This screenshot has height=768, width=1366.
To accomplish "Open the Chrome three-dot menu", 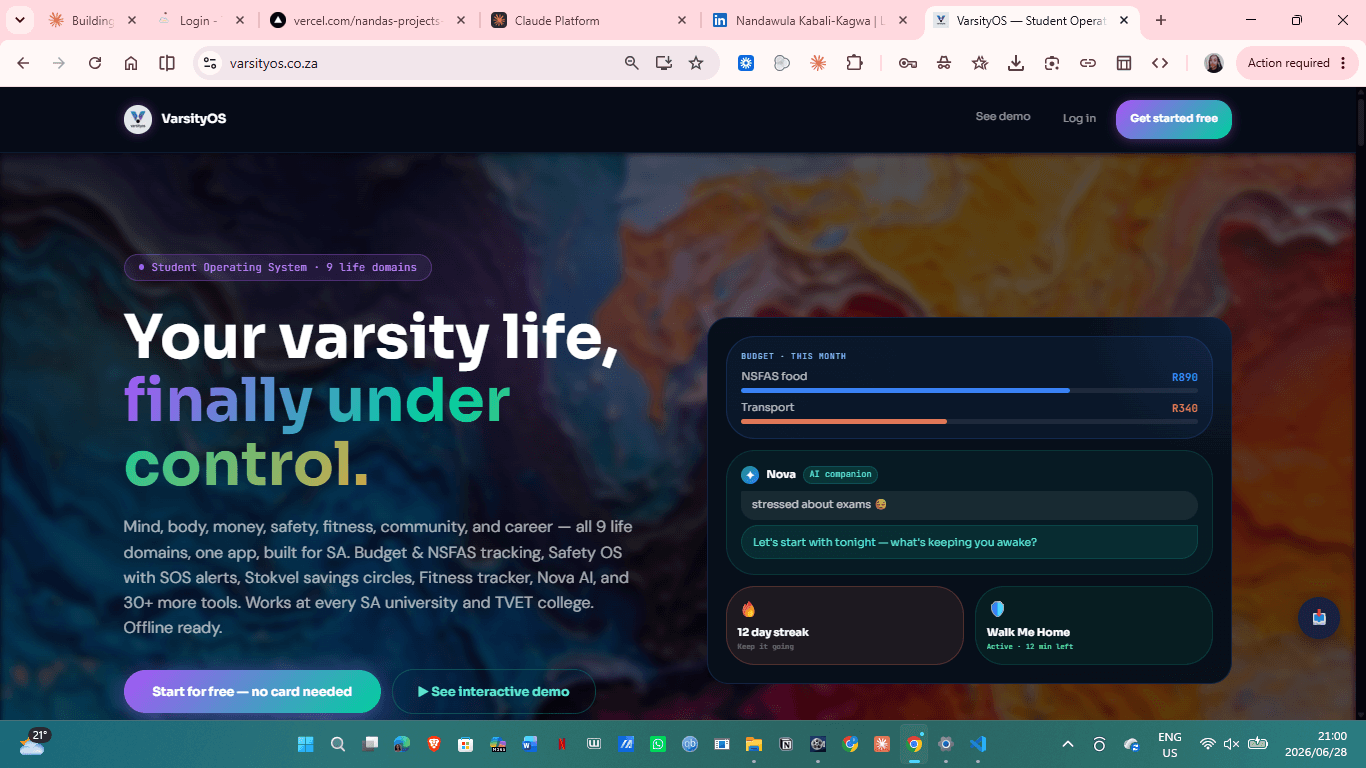I will (x=1343, y=63).
